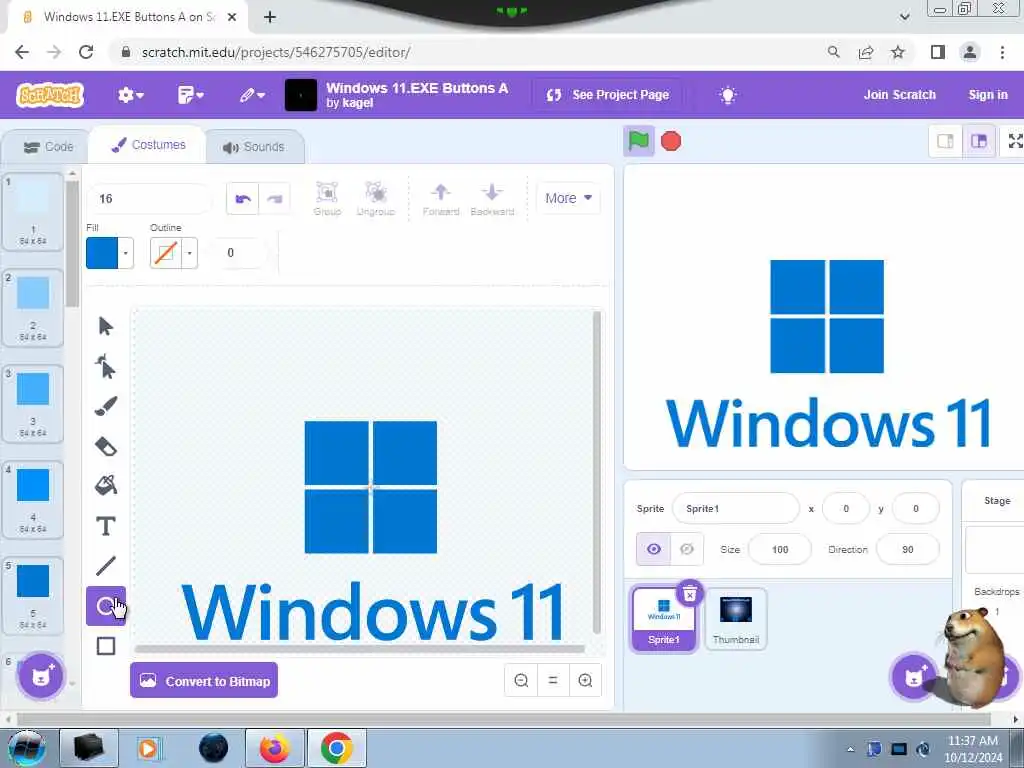Select the Rectangle tool
This screenshot has height=768, width=1024.
[x=106, y=646]
